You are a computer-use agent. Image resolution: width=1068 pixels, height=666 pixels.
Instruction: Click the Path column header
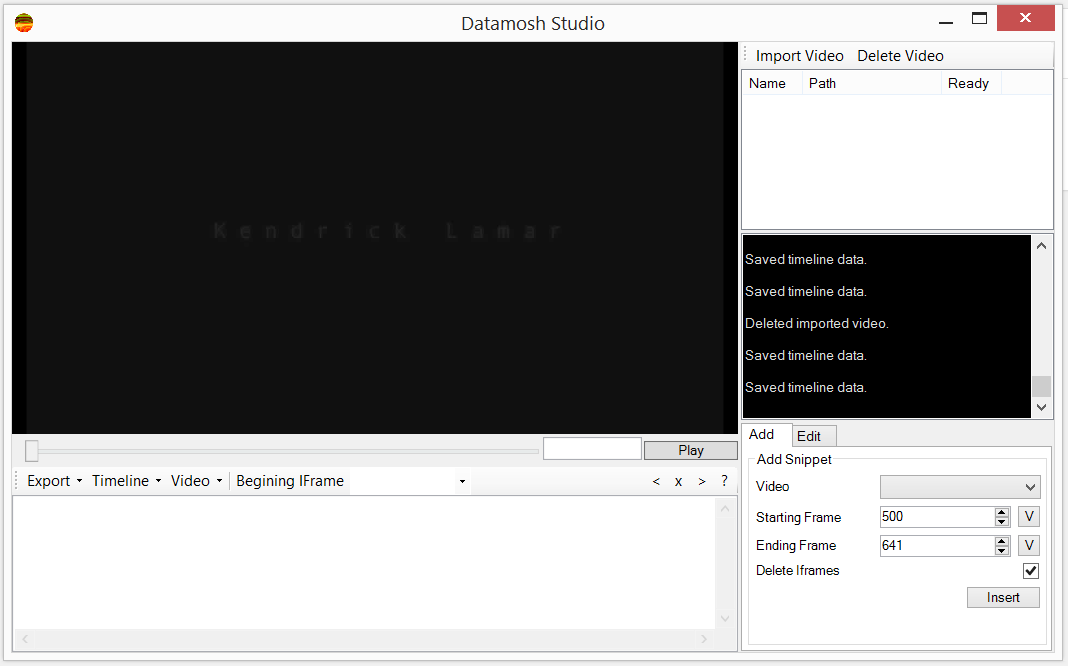[x=872, y=83]
